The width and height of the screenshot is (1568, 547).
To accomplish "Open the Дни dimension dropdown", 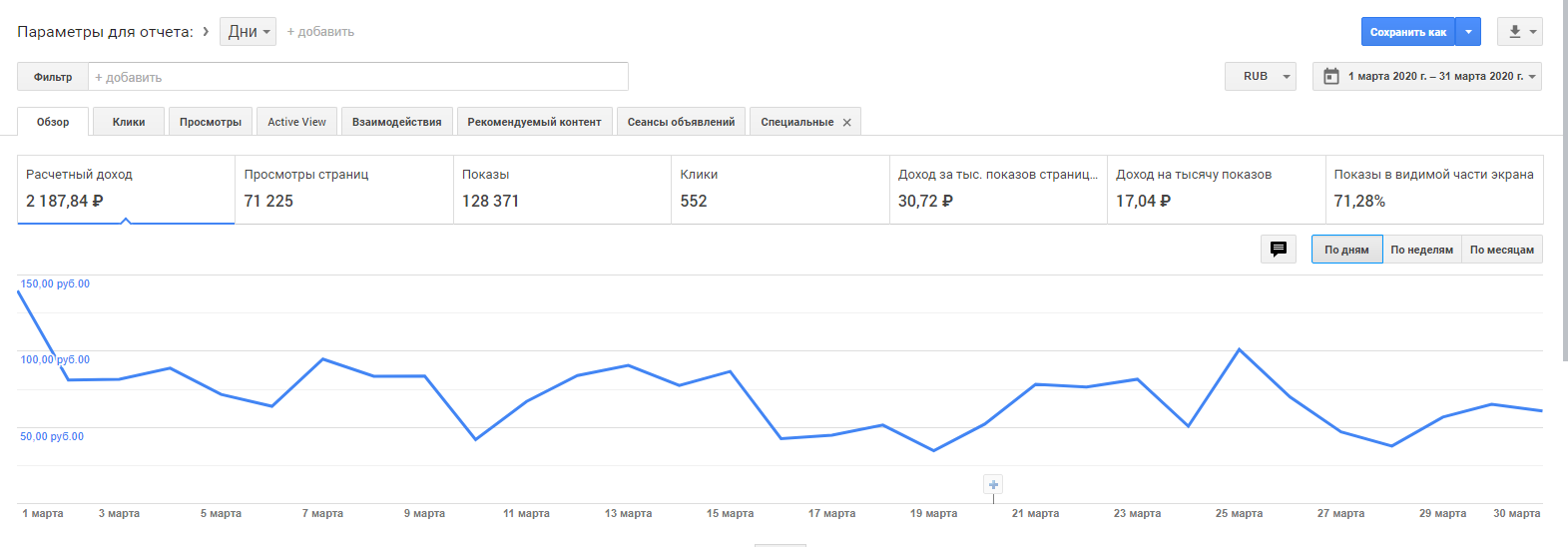I will (x=248, y=32).
